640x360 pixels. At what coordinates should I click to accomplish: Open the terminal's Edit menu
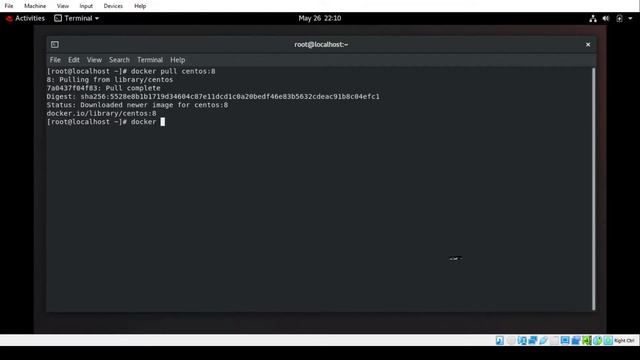point(74,60)
